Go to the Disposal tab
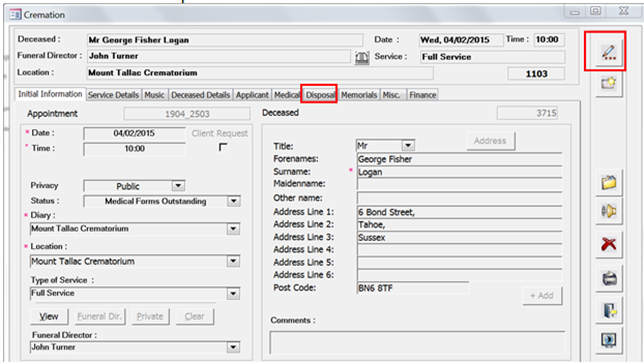Screen dimensions: 644x364 (x=320, y=95)
